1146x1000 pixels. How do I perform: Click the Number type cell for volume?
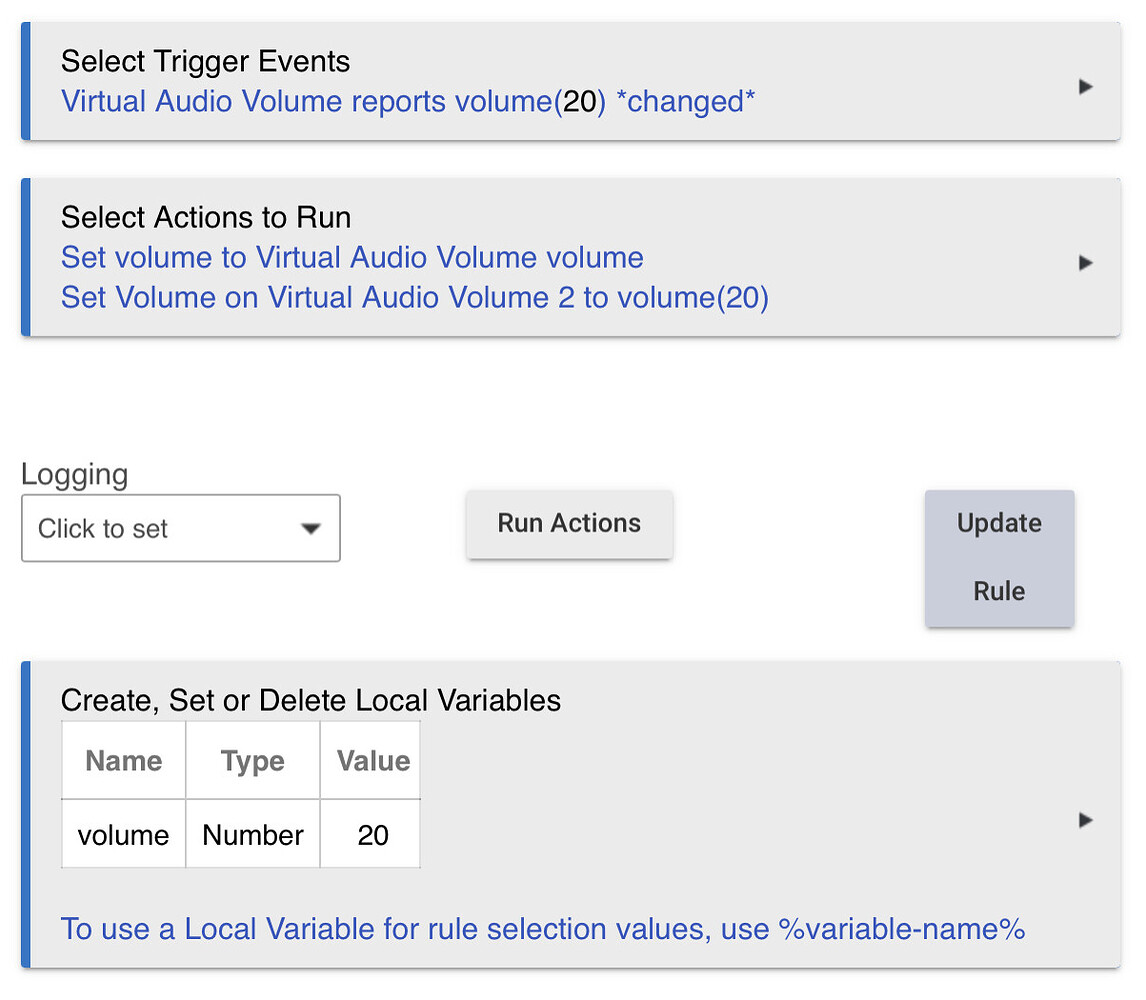pos(252,835)
